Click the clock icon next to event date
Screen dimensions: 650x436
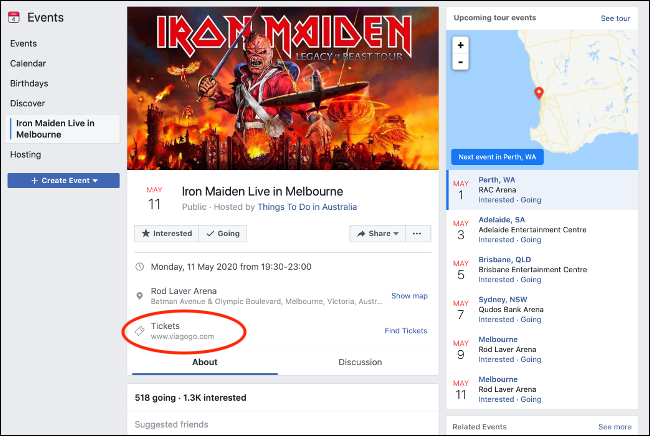pos(140,267)
